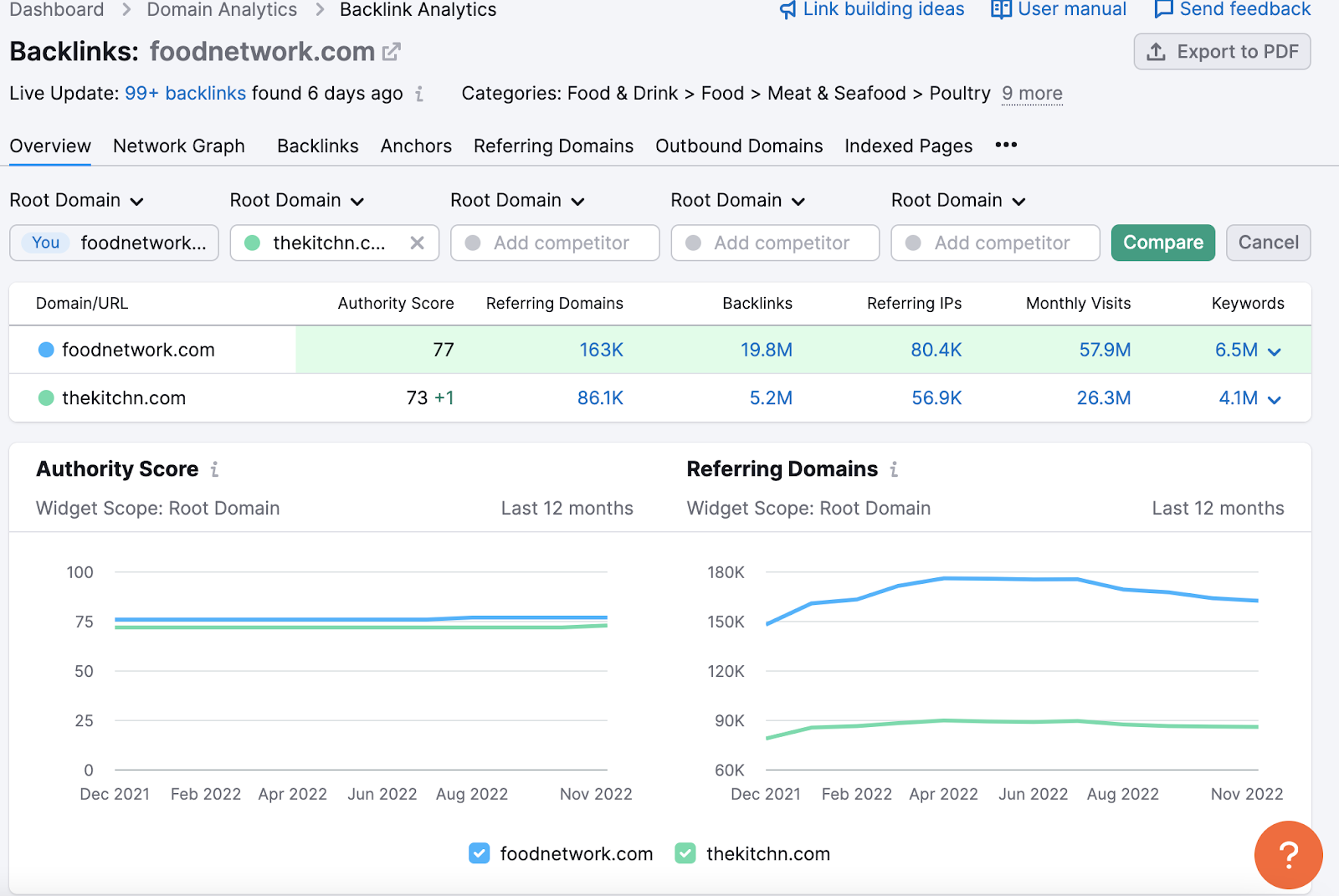The image size is (1339, 896).
Task: Open thekitchn.com 56.9K referring IPs
Action: (936, 398)
